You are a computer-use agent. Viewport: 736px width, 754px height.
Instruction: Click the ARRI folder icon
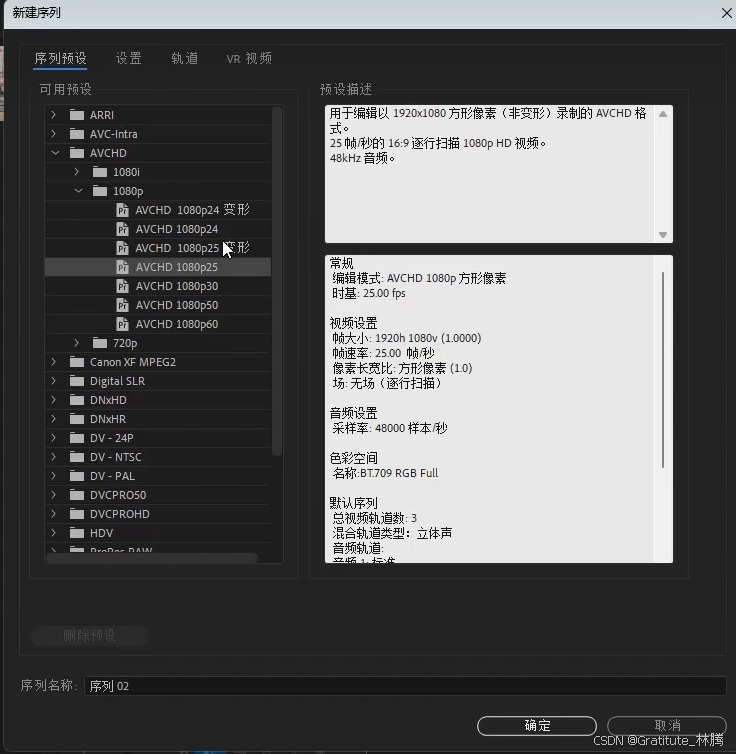click(77, 115)
